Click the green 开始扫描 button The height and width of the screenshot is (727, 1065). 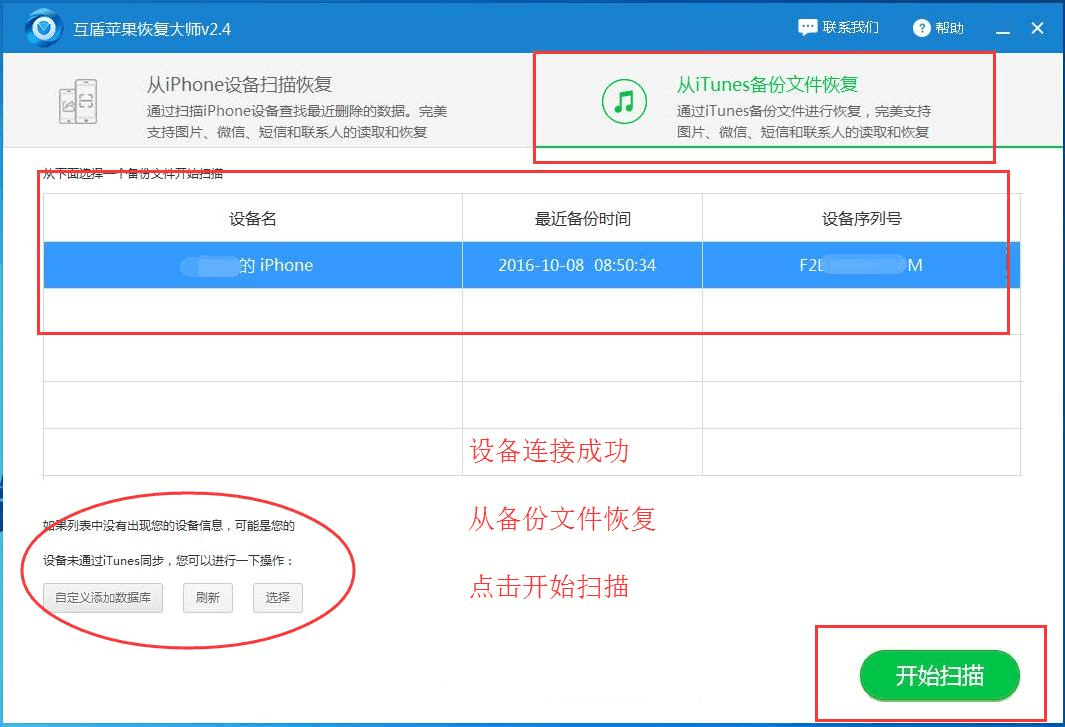click(x=938, y=675)
